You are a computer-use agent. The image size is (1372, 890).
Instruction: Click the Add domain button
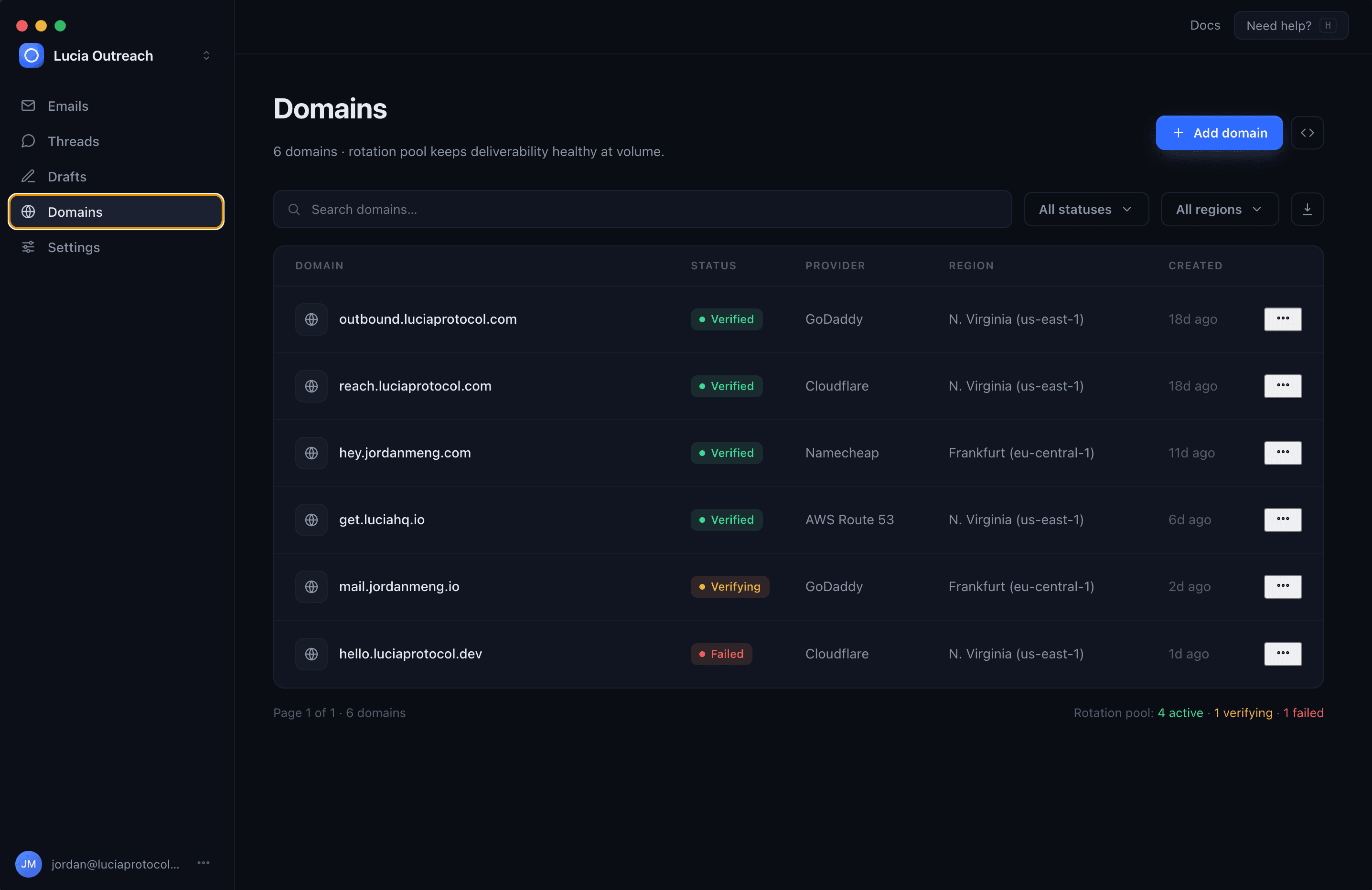click(1219, 132)
